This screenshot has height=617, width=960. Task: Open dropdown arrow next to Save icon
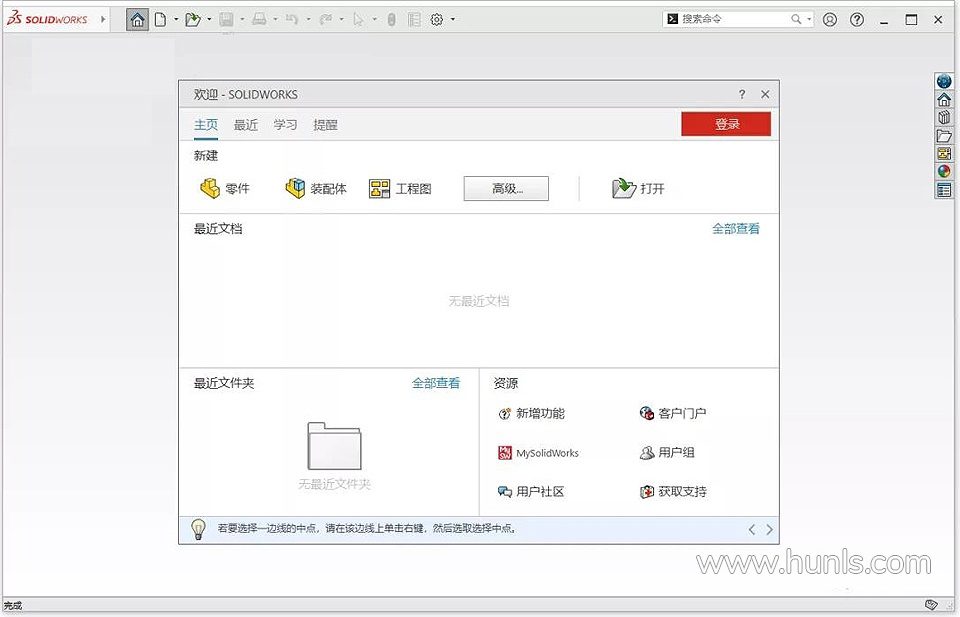tap(242, 20)
